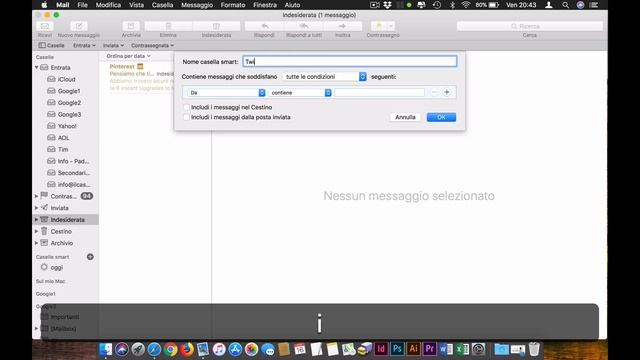The width and height of the screenshot is (640, 360).
Task: Open the Inviata favorites bar dropdown
Action: pos(113,45)
